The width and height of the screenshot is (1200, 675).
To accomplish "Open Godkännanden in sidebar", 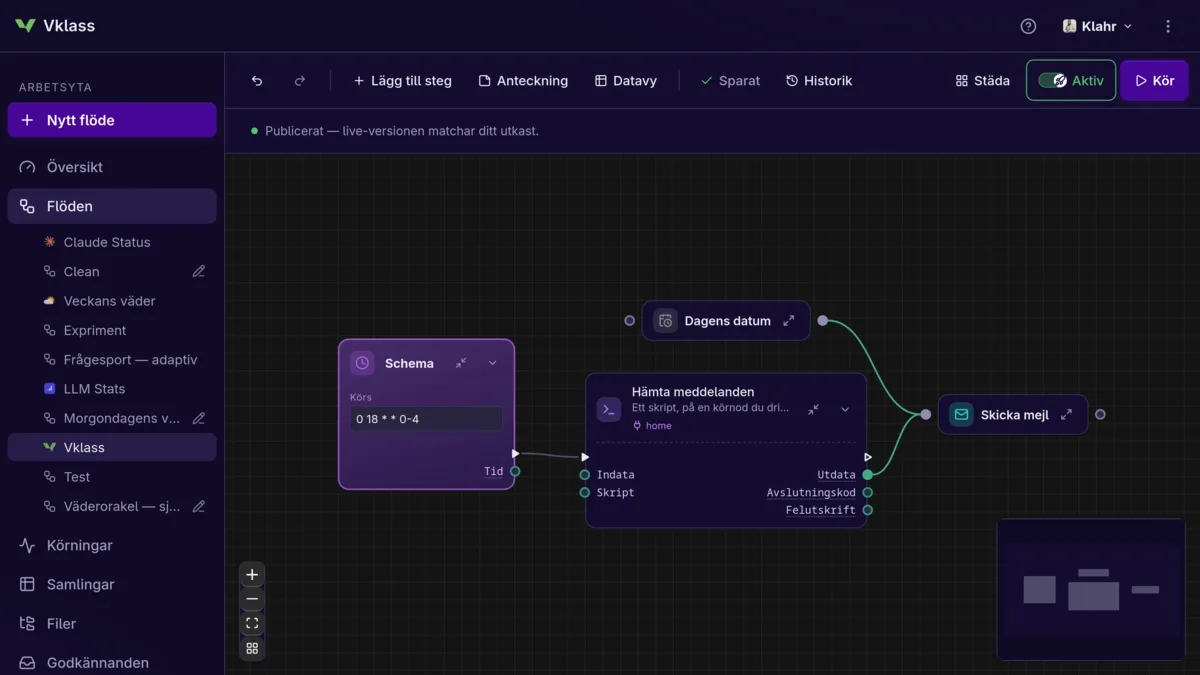I will [x=112, y=662].
